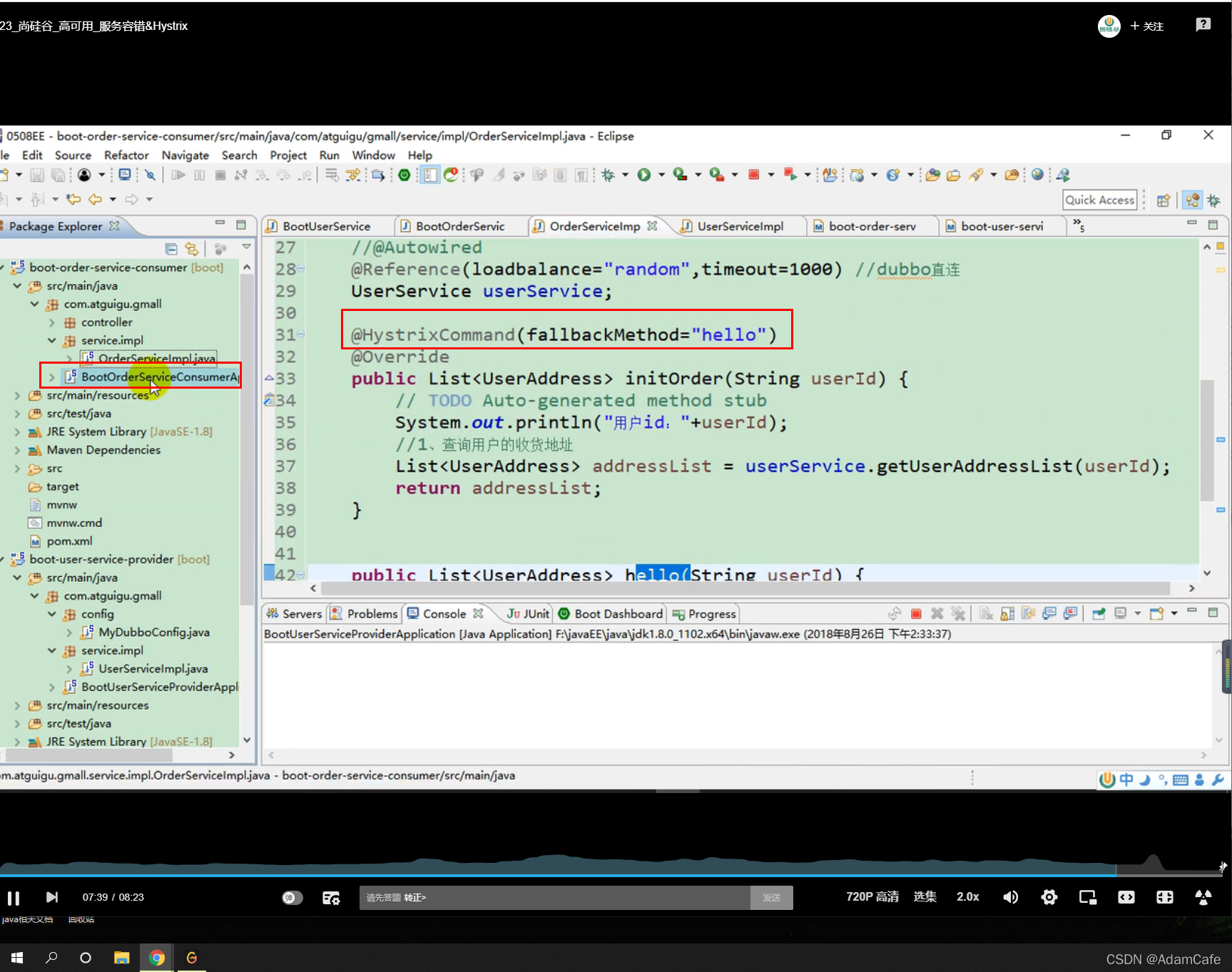Pause the video playback
The width and height of the screenshot is (1232, 972).
(x=14, y=897)
